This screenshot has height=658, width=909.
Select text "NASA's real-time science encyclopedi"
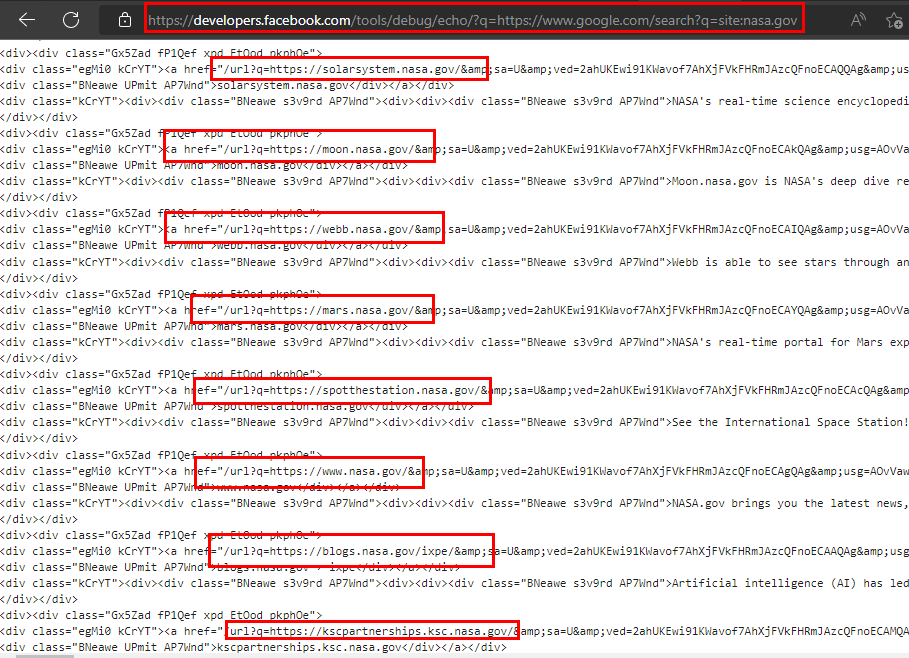pyautogui.click(x=790, y=101)
